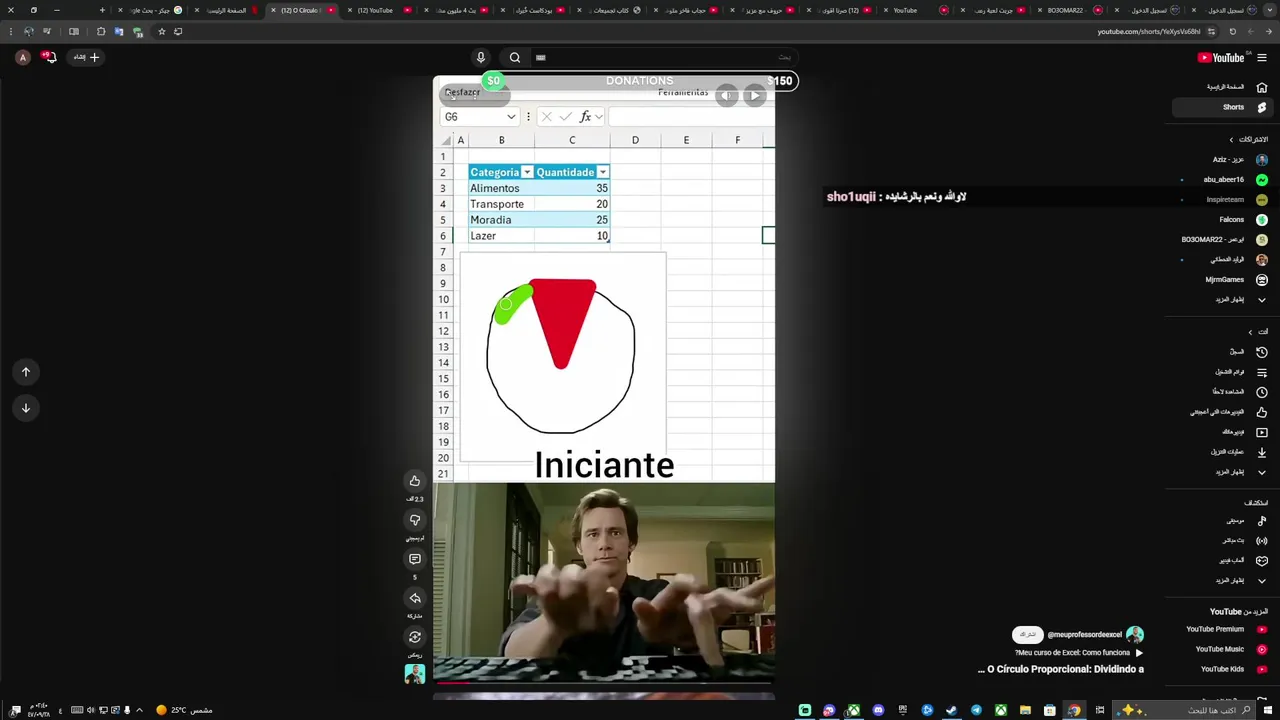Bookmark this page with star icon
This screenshot has width=1280, height=720.
tap(162, 32)
